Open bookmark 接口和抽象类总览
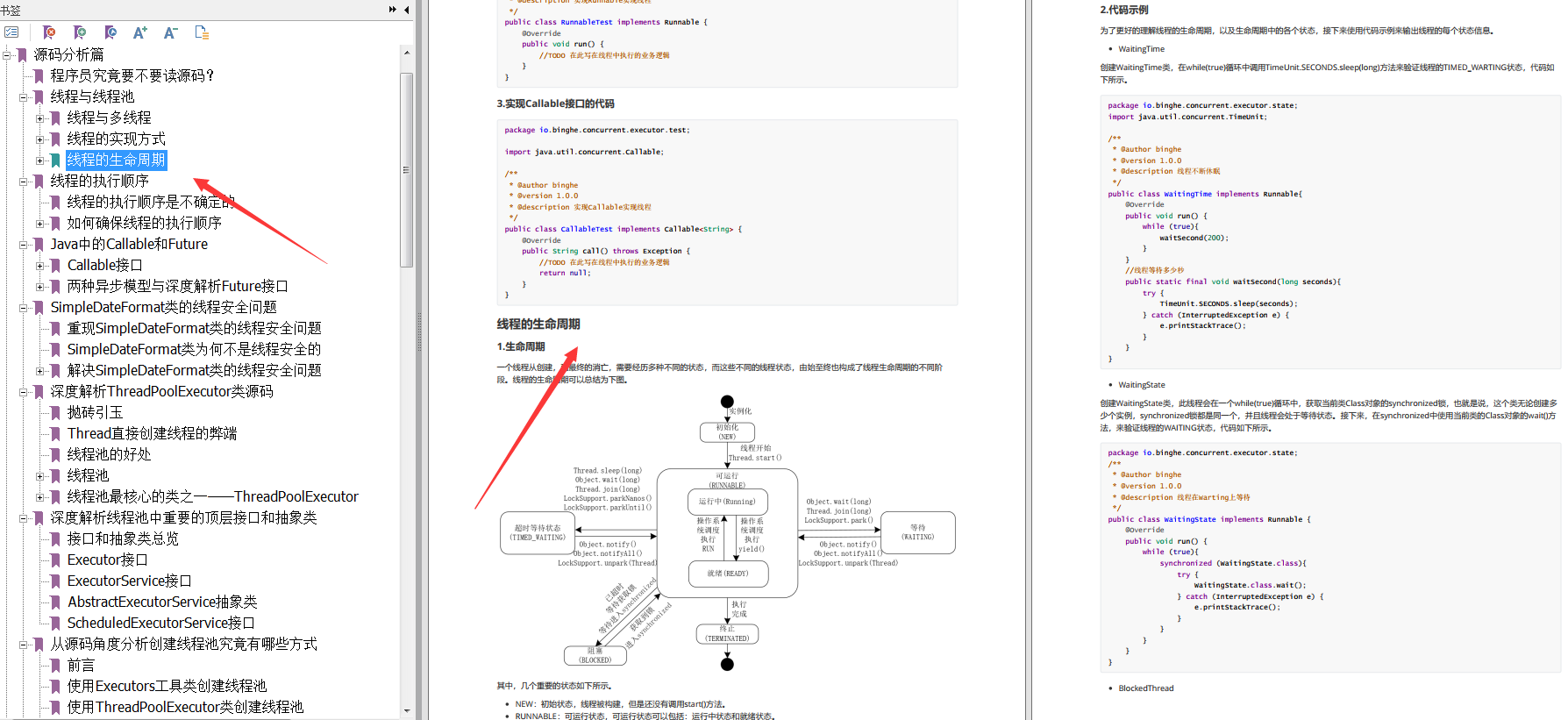 [123, 538]
